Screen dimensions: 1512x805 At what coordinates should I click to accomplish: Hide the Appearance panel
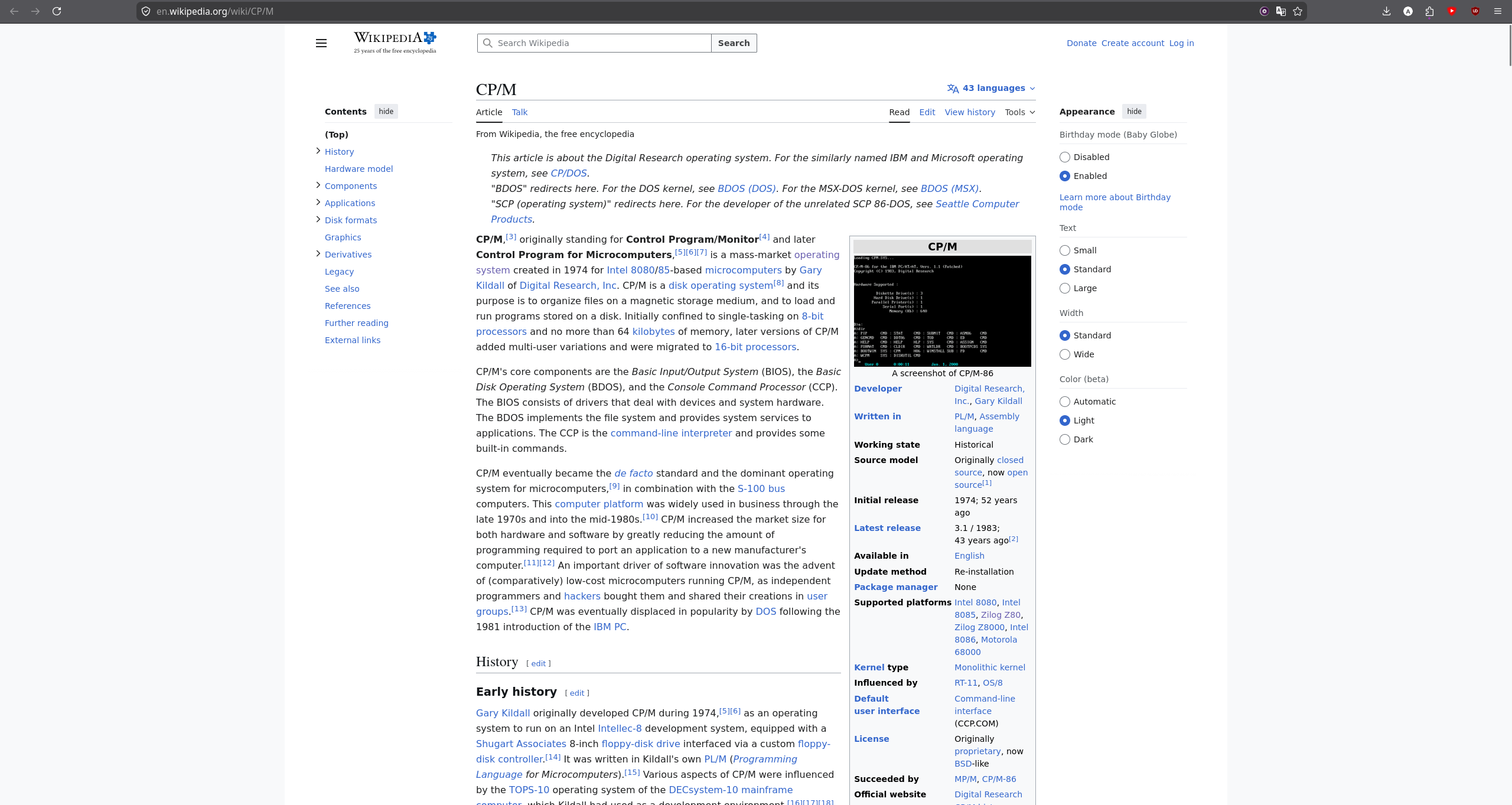click(x=1133, y=112)
